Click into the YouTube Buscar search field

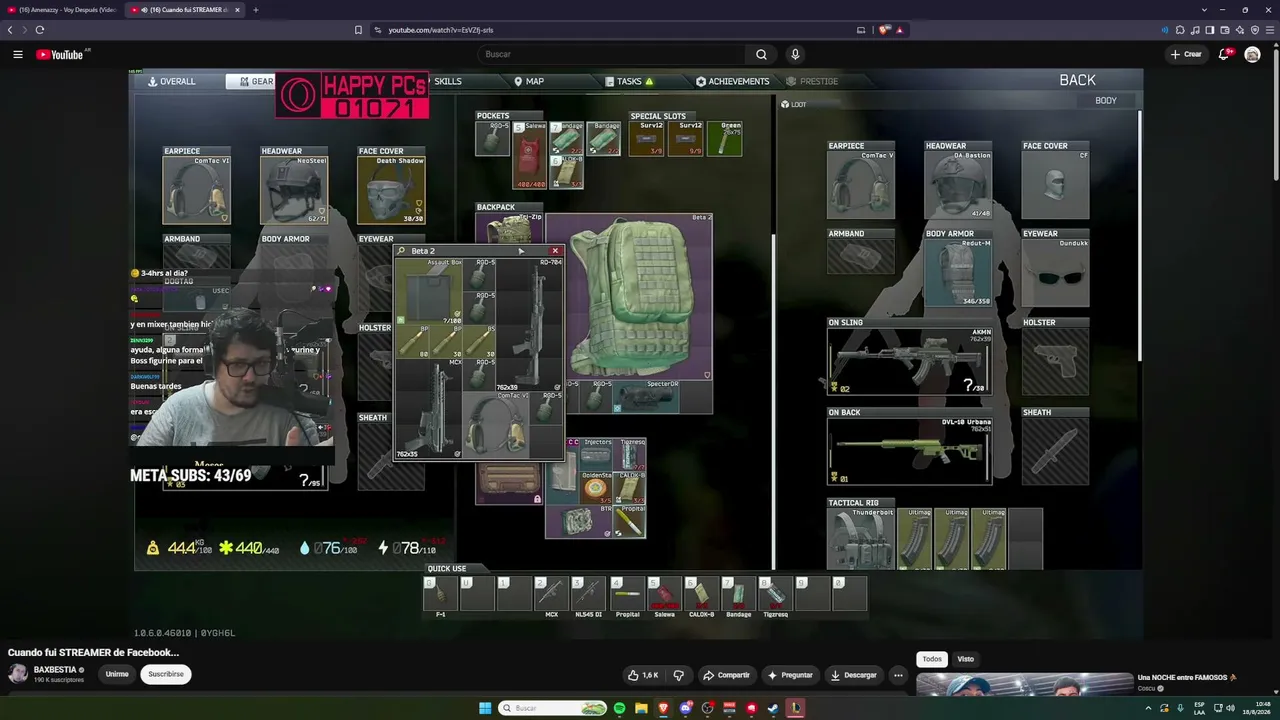click(x=610, y=54)
